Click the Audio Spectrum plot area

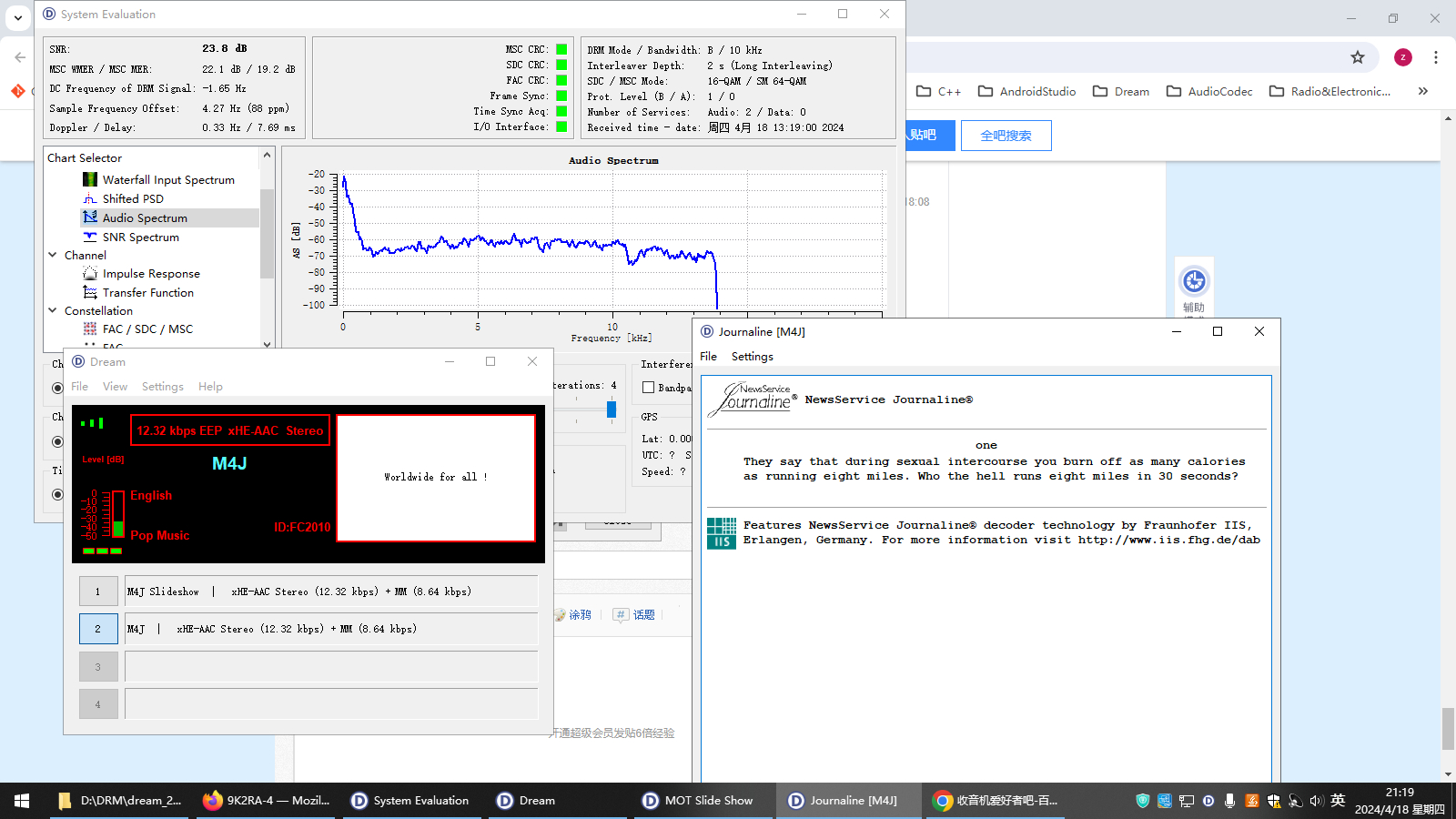612,241
